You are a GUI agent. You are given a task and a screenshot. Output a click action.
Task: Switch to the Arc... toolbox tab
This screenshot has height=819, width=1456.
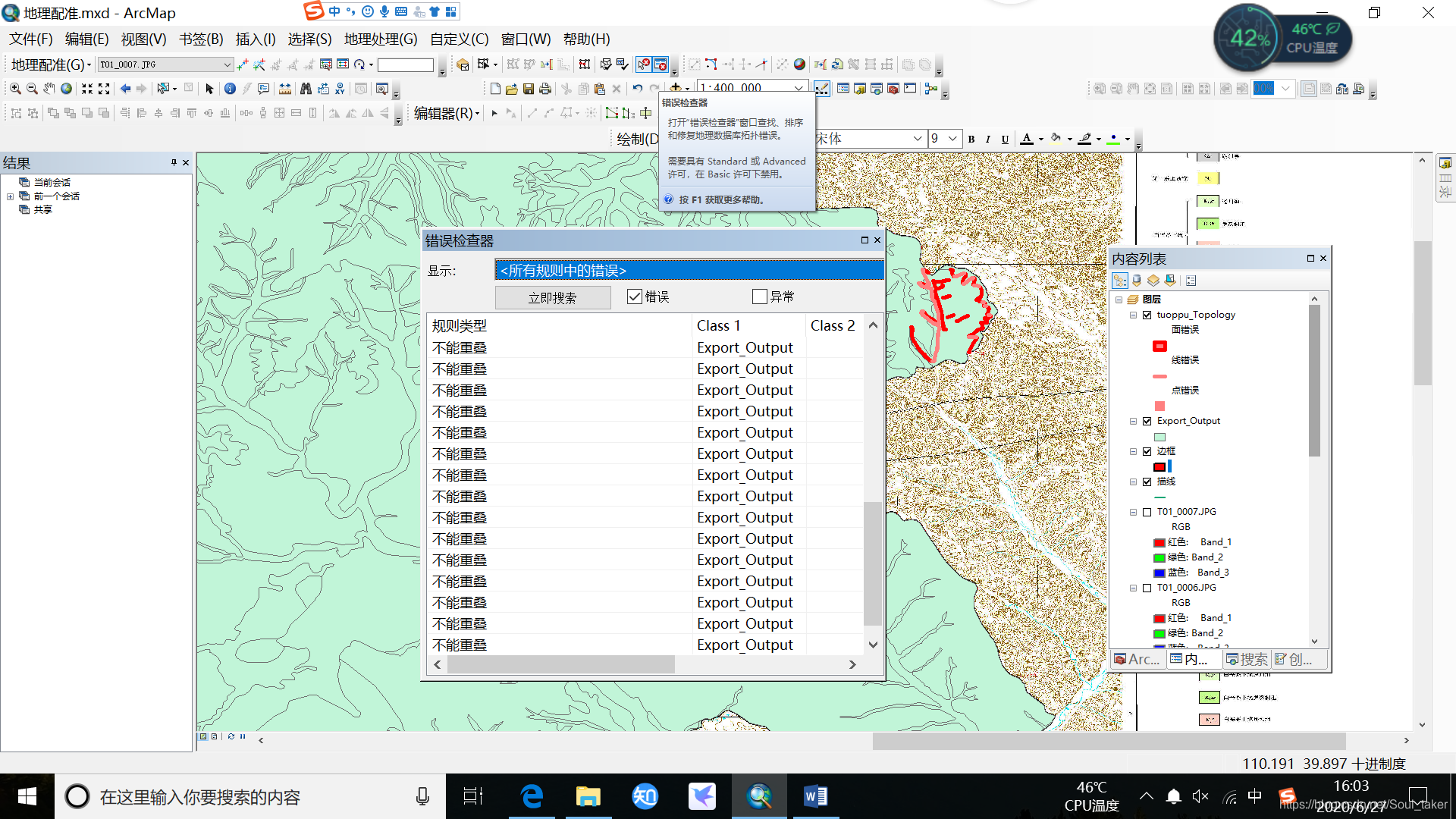pos(1137,659)
